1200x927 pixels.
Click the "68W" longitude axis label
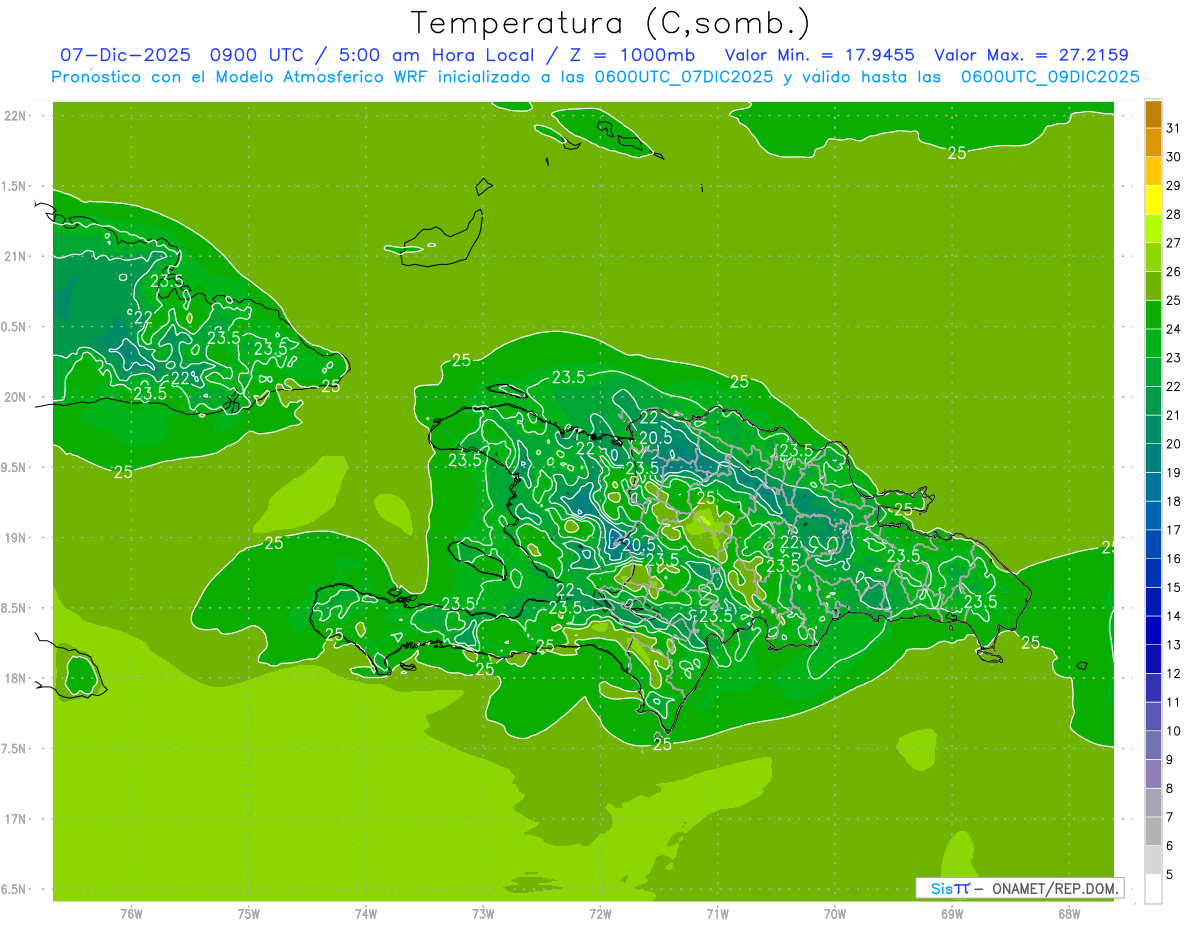pyautogui.click(x=1069, y=913)
